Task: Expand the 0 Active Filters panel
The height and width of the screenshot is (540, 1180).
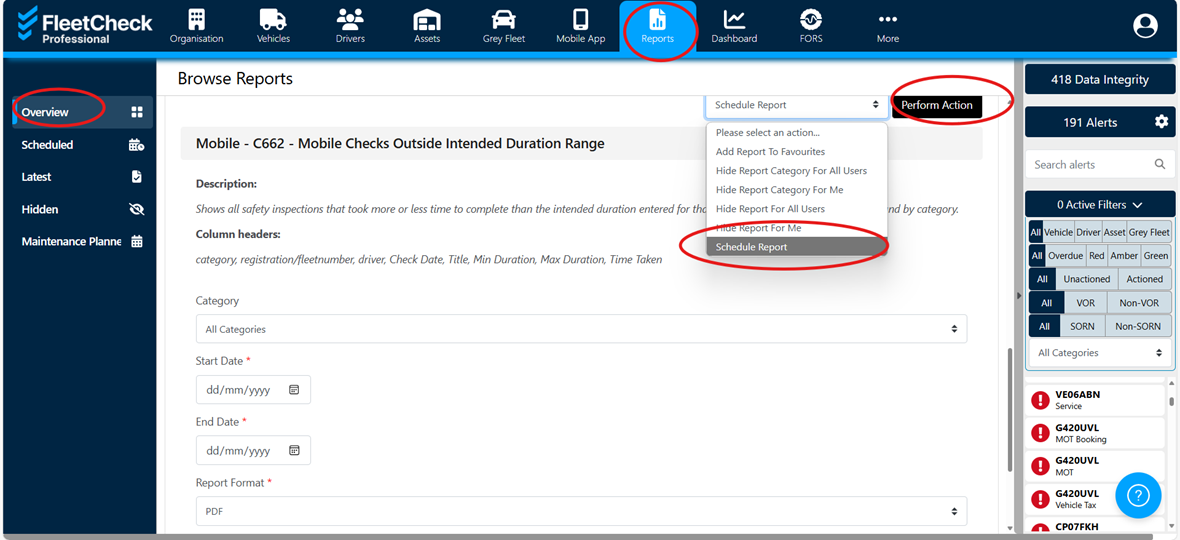Action: pyautogui.click(x=1099, y=204)
